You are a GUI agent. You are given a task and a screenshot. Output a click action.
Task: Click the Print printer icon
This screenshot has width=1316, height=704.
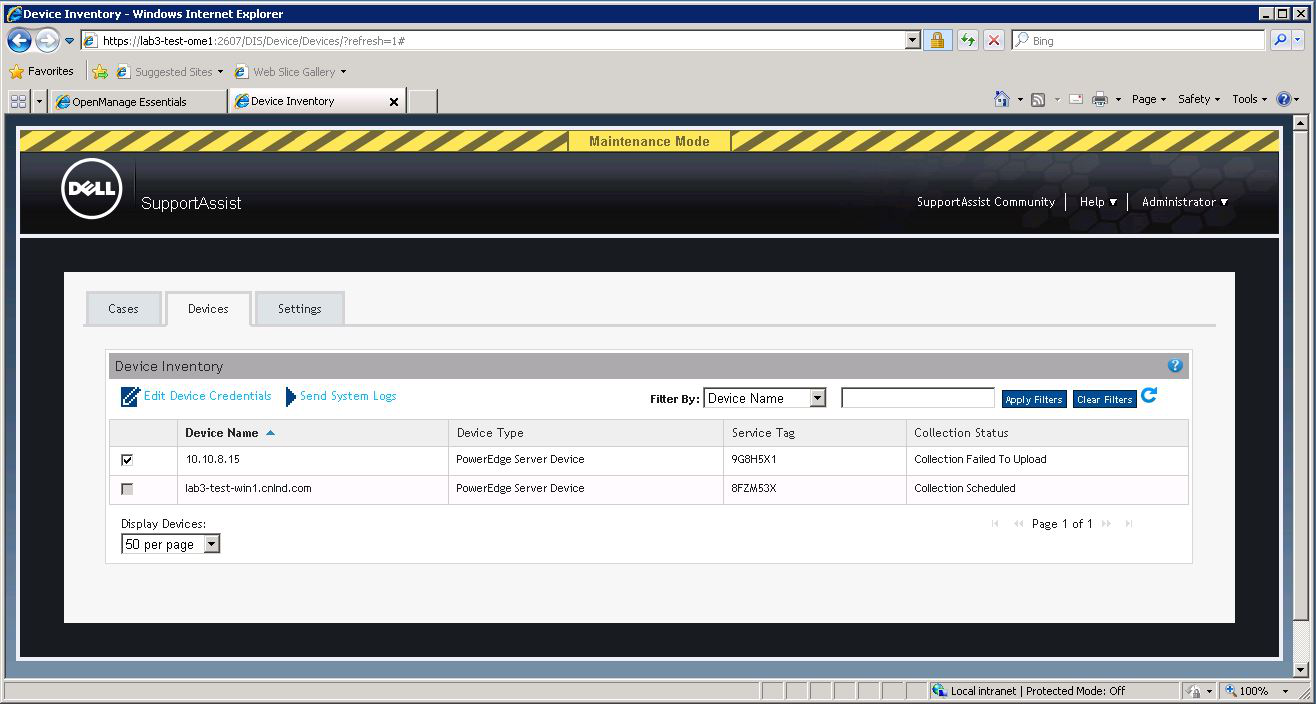click(x=1100, y=100)
